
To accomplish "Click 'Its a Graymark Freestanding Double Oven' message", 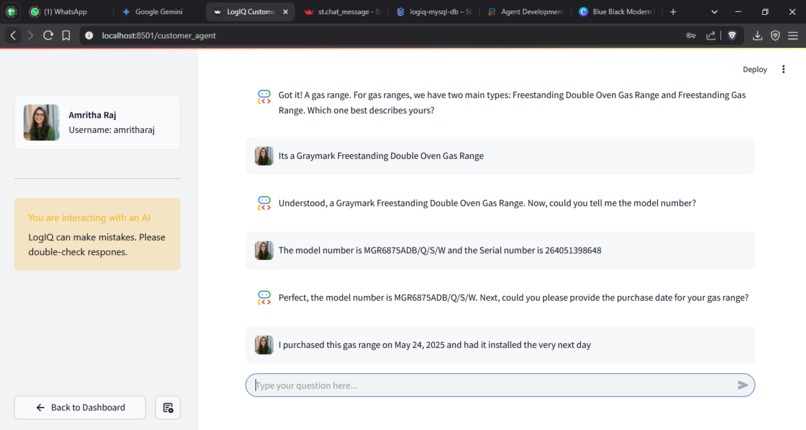I will coord(500,156).
